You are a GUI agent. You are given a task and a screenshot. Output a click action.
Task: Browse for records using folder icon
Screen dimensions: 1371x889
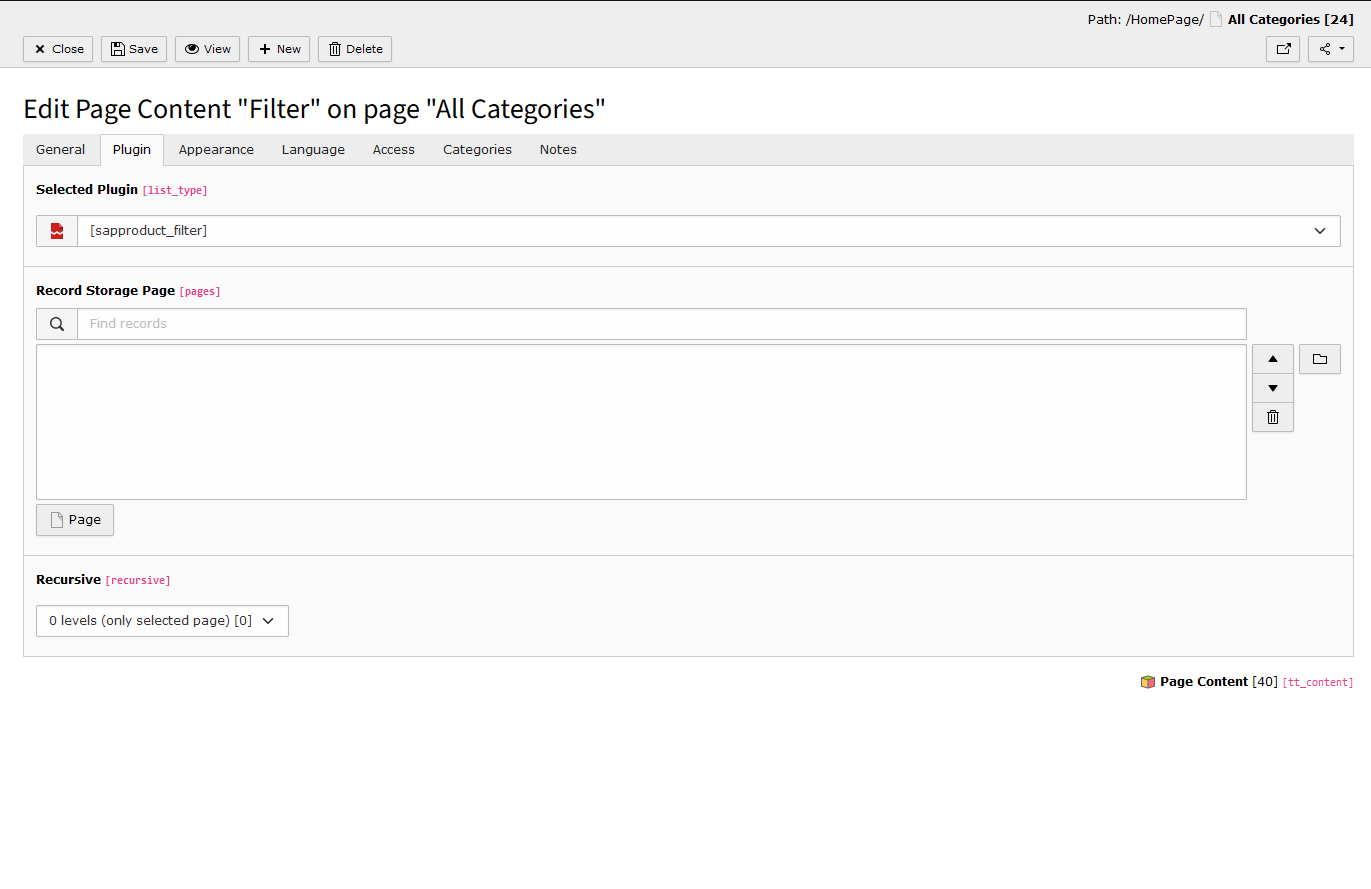tap(1319, 359)
